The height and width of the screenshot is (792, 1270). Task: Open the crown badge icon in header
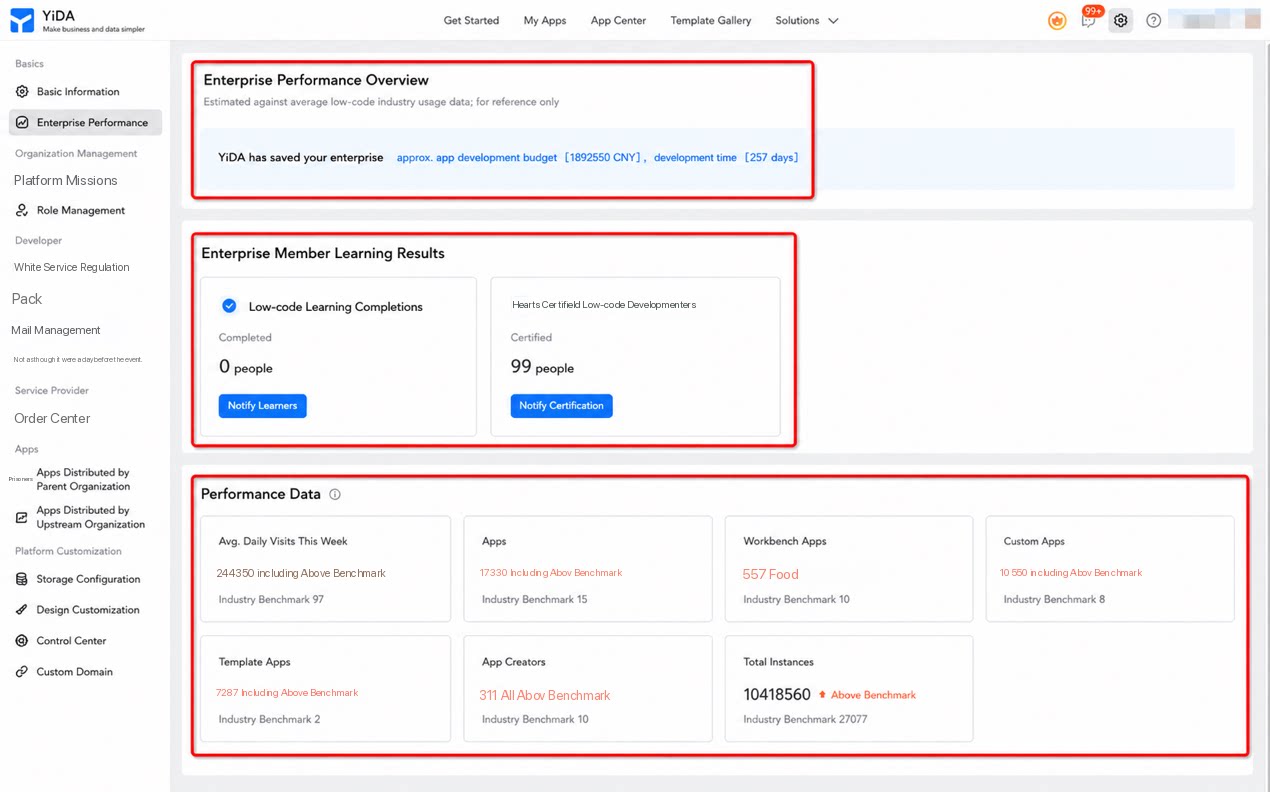point(1057,20)
